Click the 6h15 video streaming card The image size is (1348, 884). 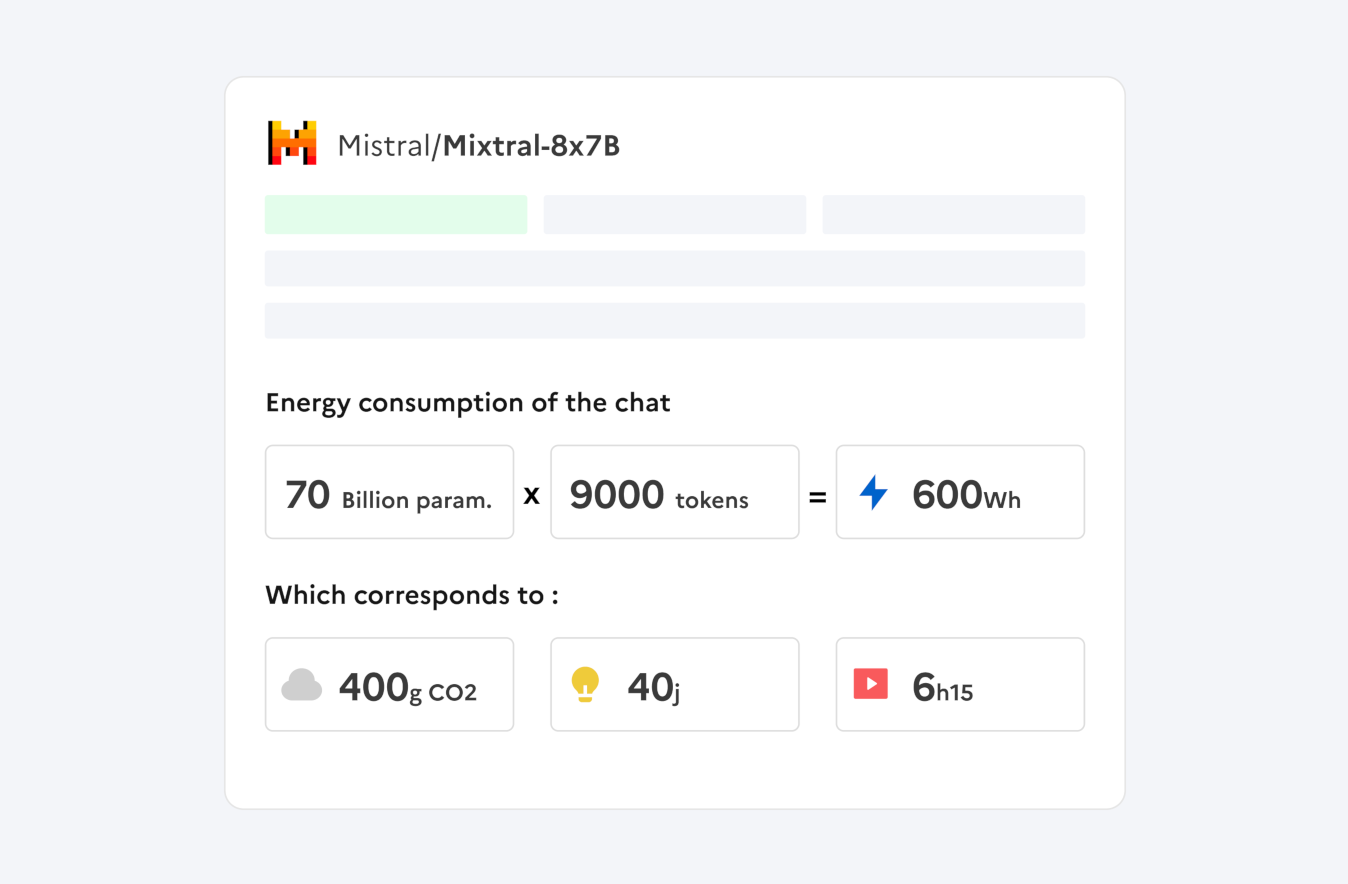(x=960, y=685)
